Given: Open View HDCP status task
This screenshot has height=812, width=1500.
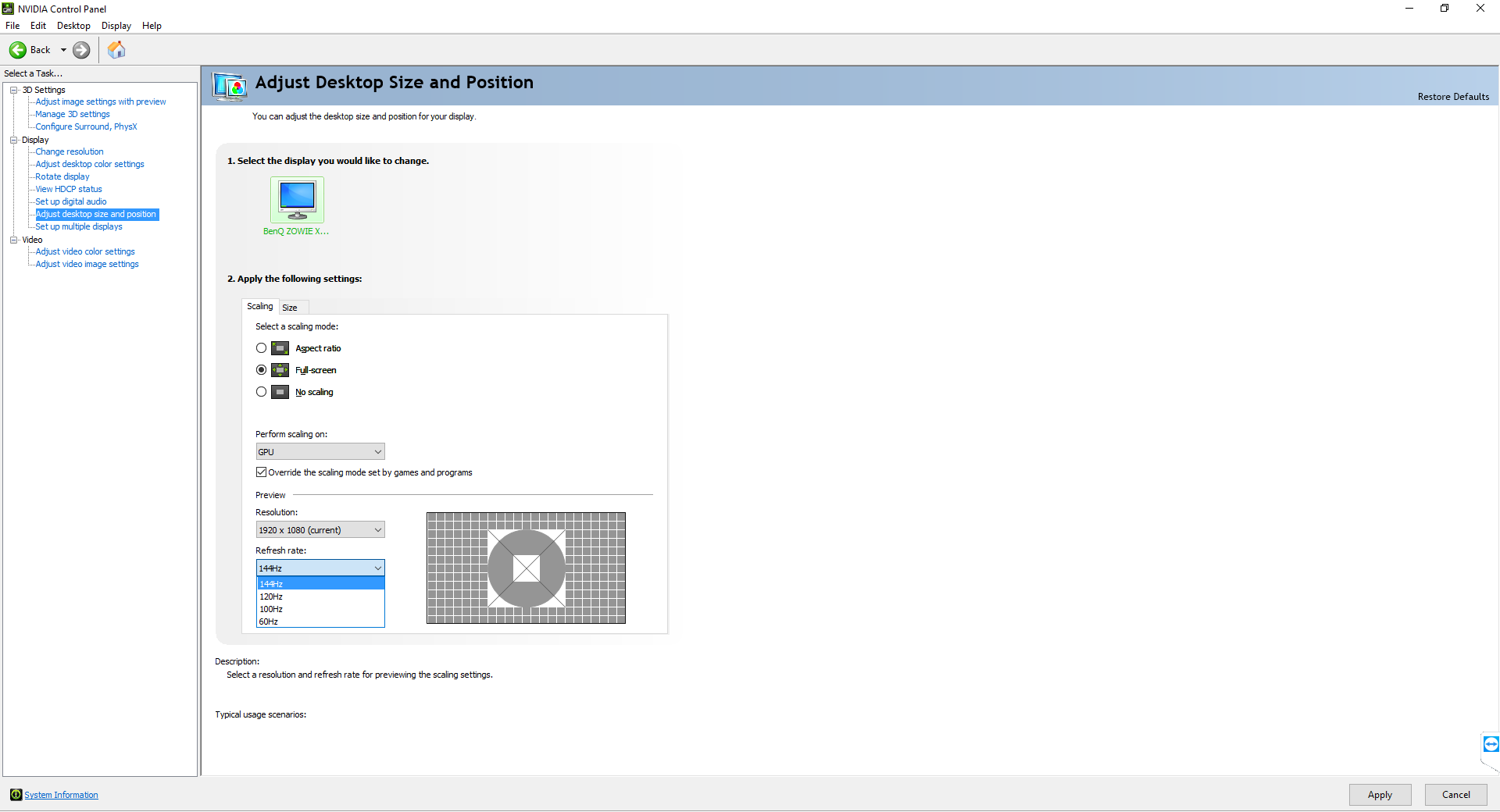Looking at the screenshot, I should pos(69,189).
